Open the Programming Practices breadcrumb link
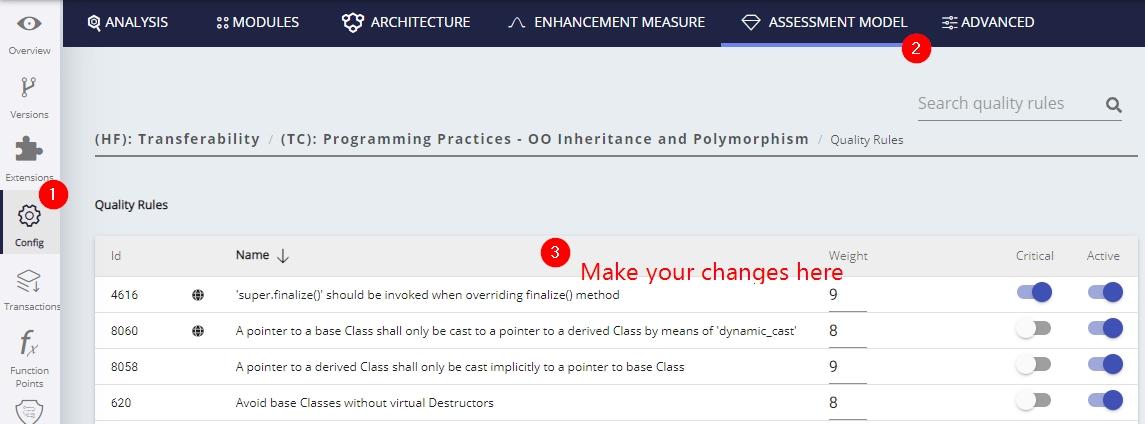1145x424 pixels. click(545, 139)
